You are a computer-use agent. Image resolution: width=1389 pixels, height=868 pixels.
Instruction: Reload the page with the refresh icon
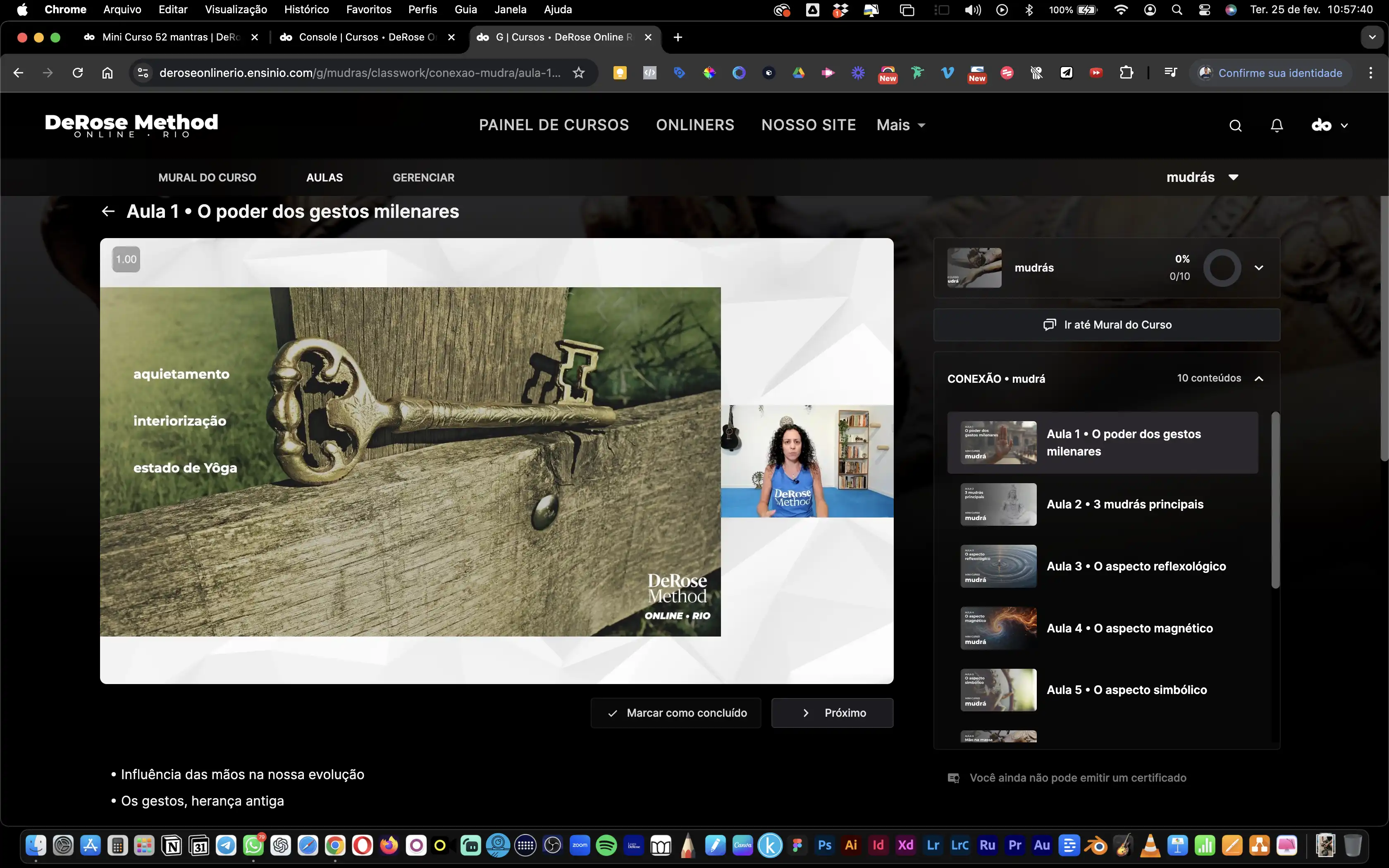77,73
